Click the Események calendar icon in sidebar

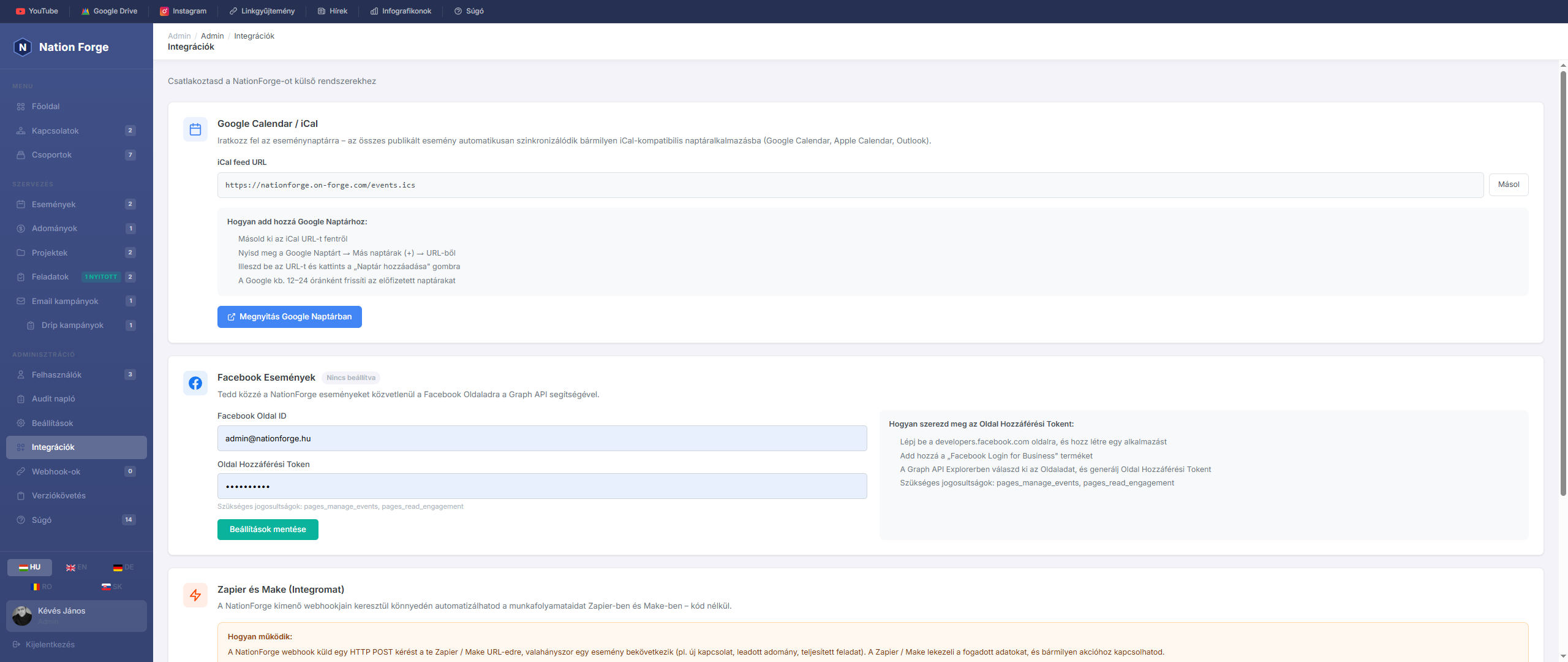pos(21,204)
